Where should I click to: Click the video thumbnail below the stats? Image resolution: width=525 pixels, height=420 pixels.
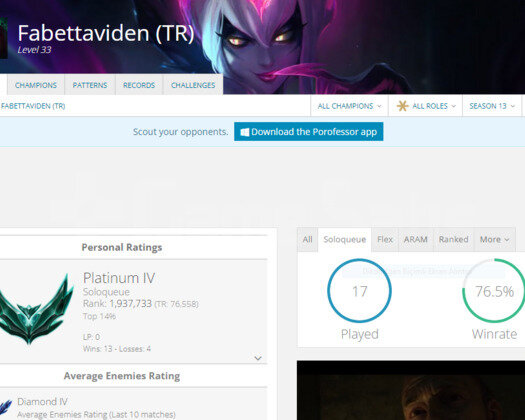[x=411, y=390]
